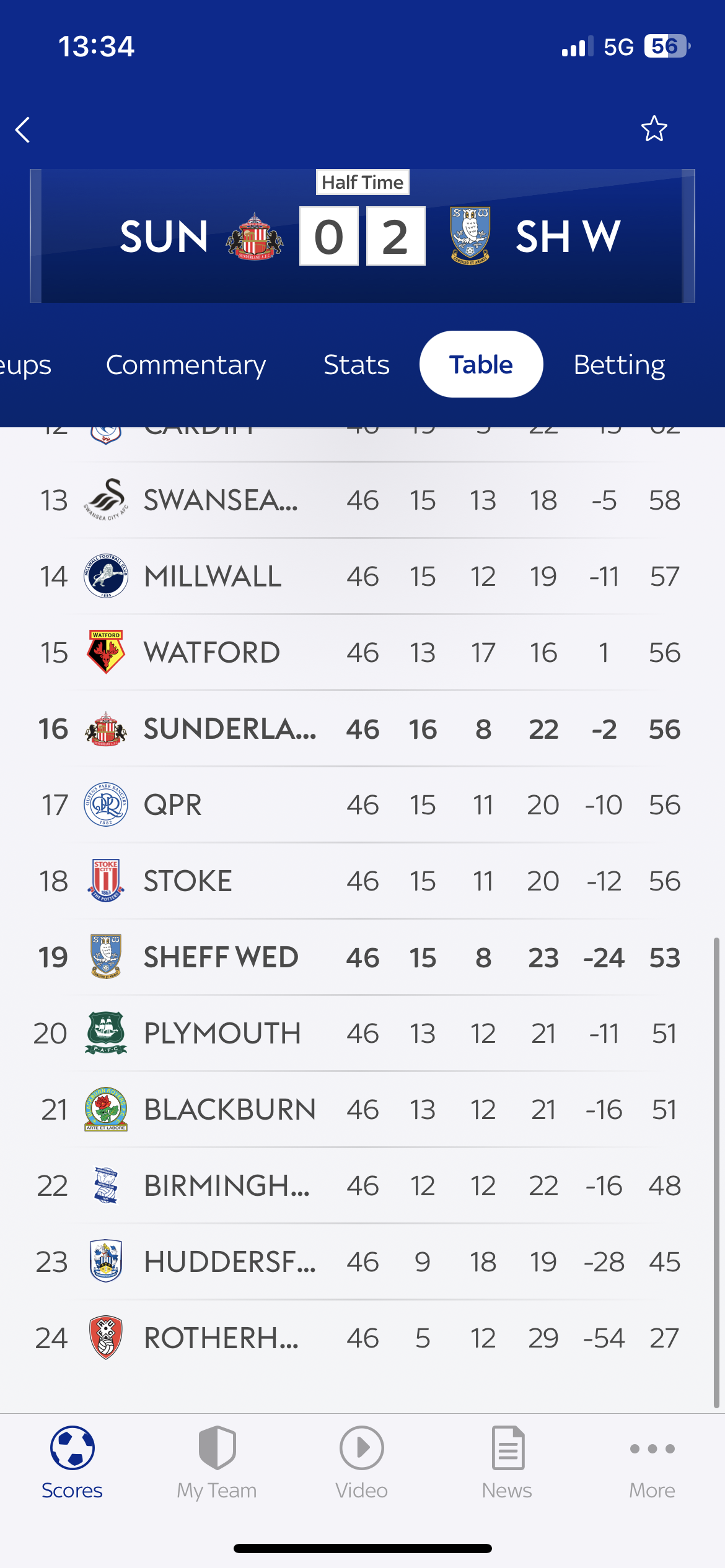
Task: Select the QPR team row
Action: point(362,804)
